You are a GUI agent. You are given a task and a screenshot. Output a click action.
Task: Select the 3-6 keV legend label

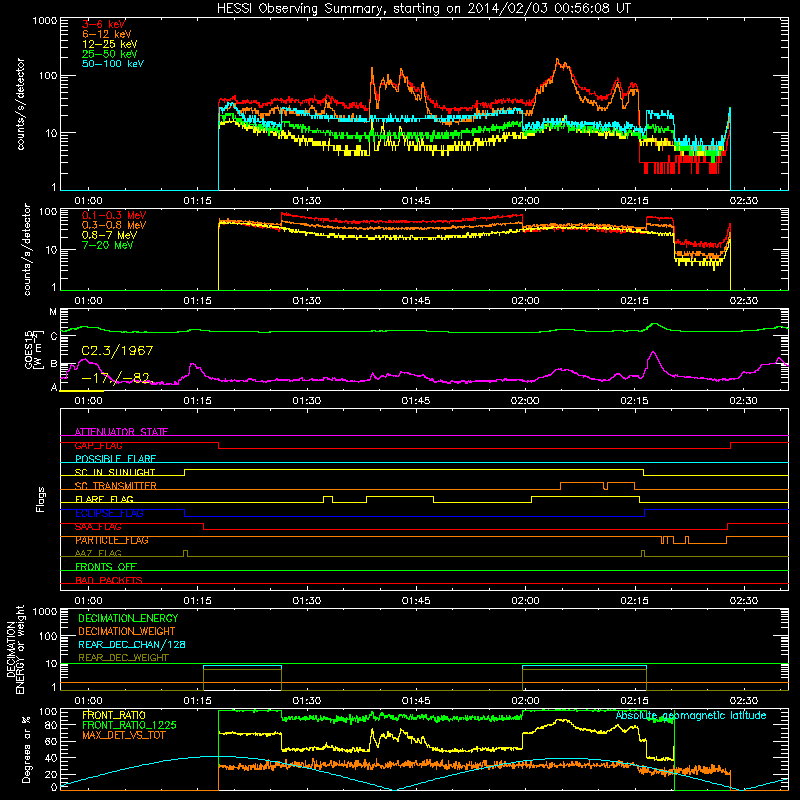104,24
